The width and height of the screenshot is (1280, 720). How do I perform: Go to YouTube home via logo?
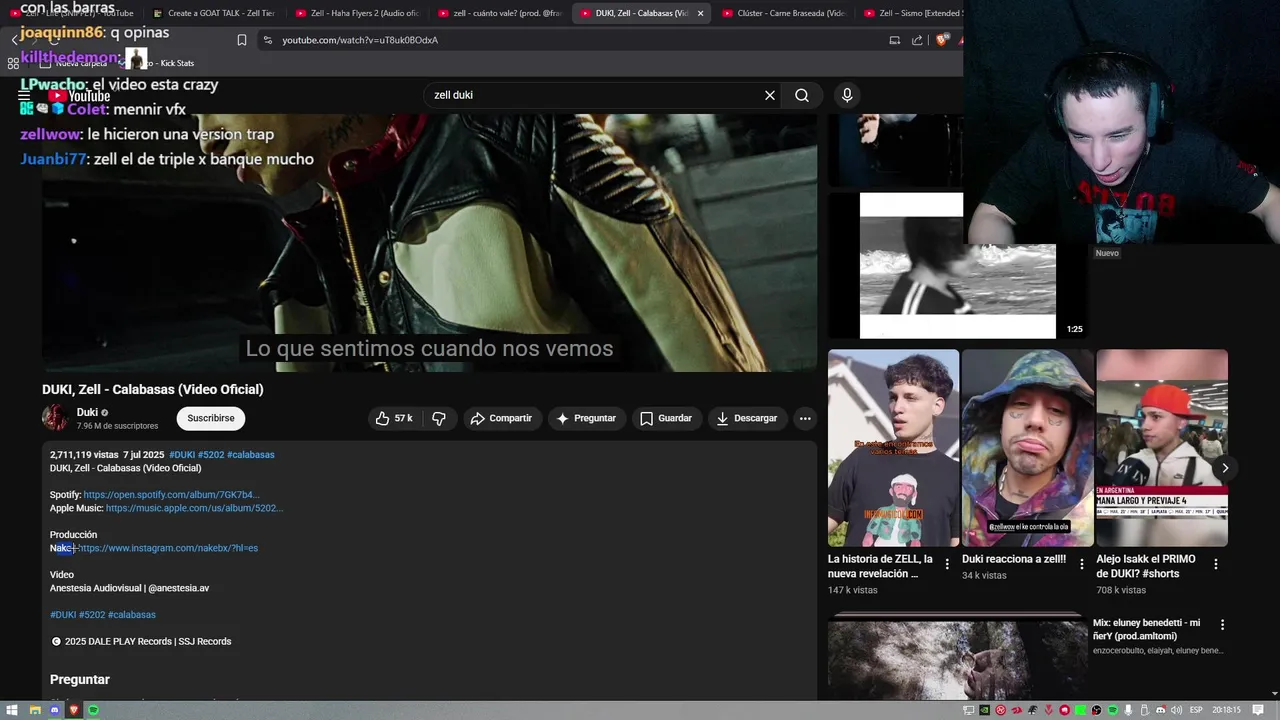pyautogui.click(x=80, y=96)
